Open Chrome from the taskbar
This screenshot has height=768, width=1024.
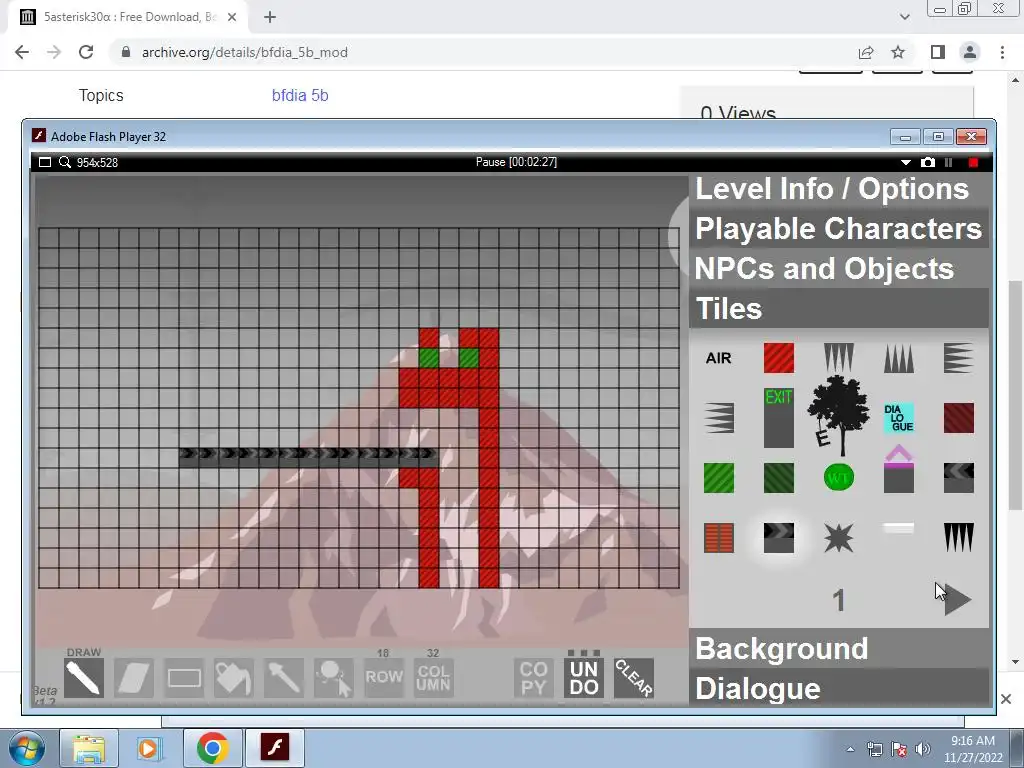pyautogui.click(x=212, y=748)
